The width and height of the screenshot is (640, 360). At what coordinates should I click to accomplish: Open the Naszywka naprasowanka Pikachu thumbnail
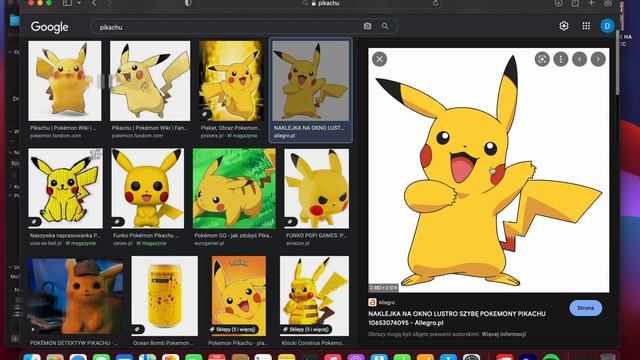tap(65, 189)
